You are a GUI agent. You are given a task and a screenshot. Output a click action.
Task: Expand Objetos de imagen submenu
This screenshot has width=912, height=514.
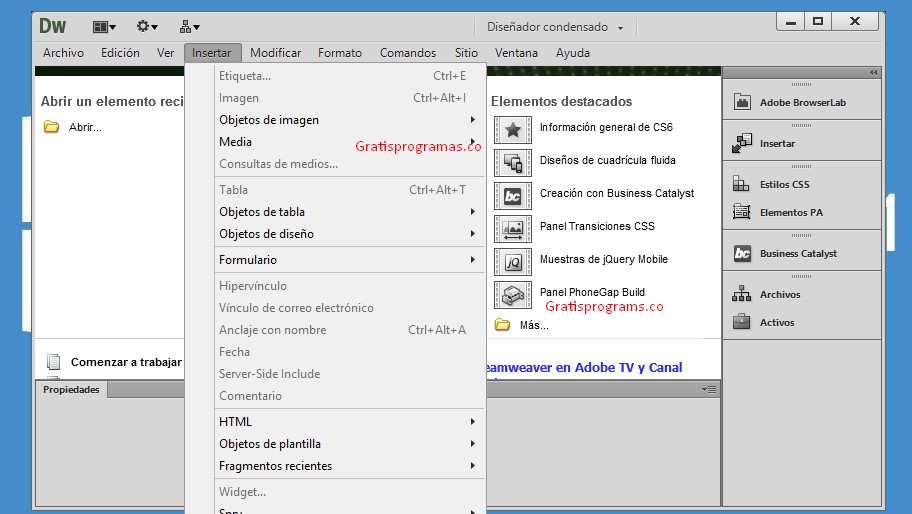click(347, 120)
